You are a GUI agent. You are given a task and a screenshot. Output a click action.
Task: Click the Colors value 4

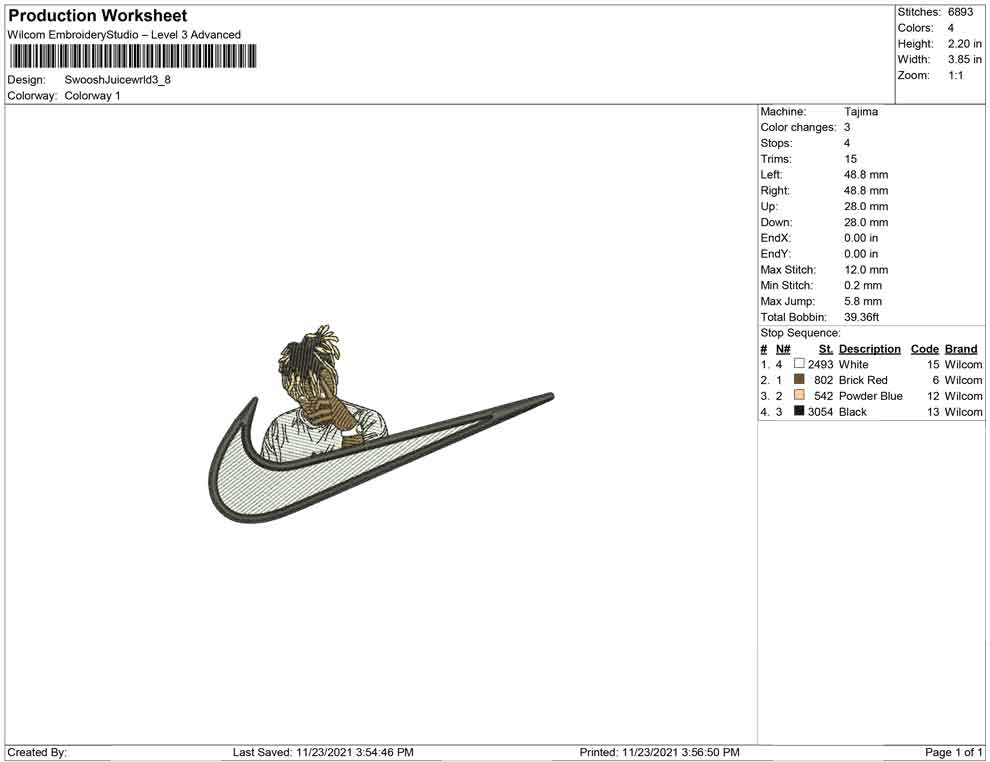[951, 28]
